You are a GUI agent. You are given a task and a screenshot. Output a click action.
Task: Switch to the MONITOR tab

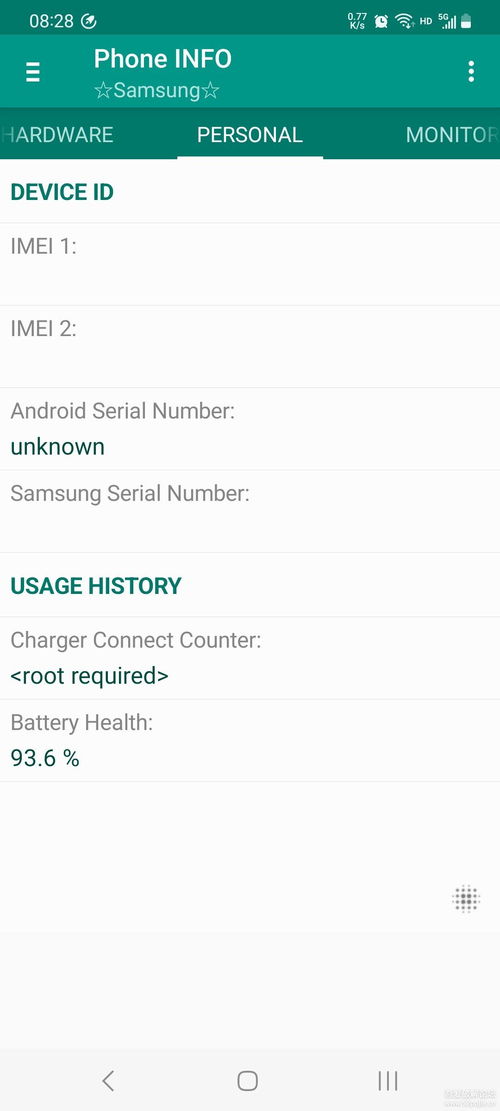pos(450,135)
